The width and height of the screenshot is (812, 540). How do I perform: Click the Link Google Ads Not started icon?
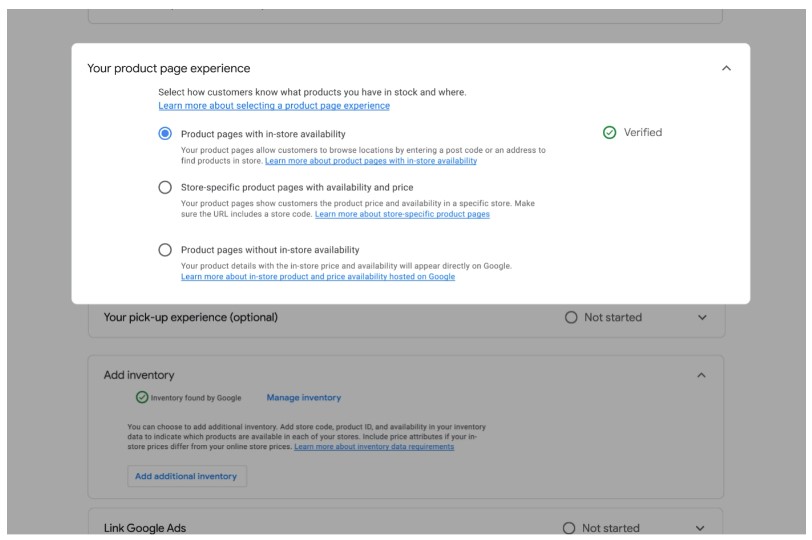point(569,528)
